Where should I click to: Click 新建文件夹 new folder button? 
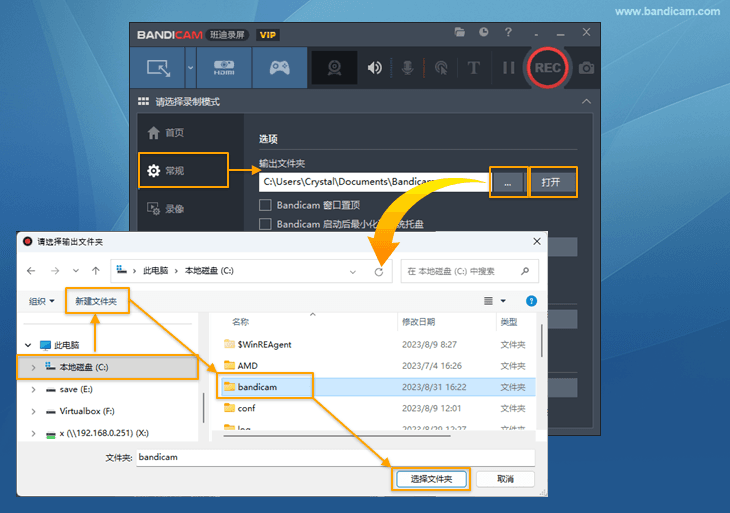coord(96,301)
